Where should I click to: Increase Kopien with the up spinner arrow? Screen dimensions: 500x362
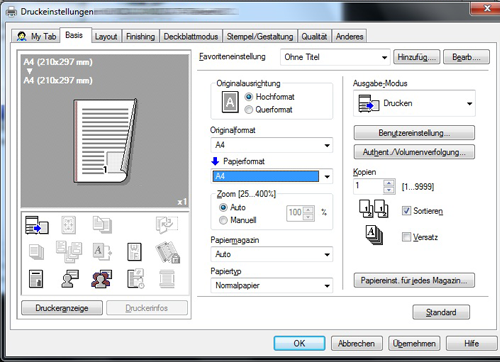pyautogui.click(x=389, y=183)
